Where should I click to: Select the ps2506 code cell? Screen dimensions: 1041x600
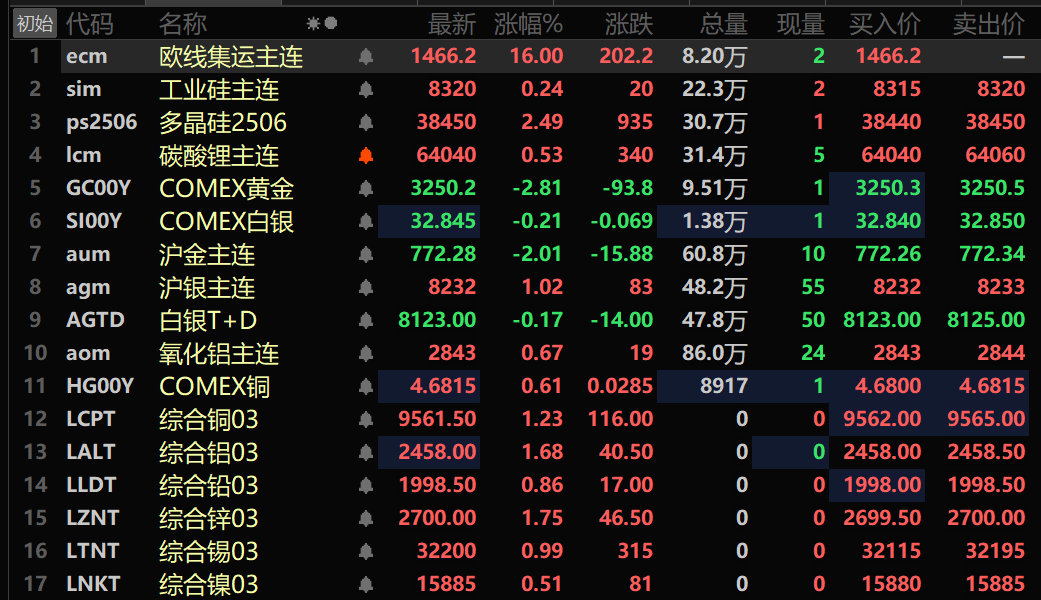pyautogui.click(x=102, y=122)
